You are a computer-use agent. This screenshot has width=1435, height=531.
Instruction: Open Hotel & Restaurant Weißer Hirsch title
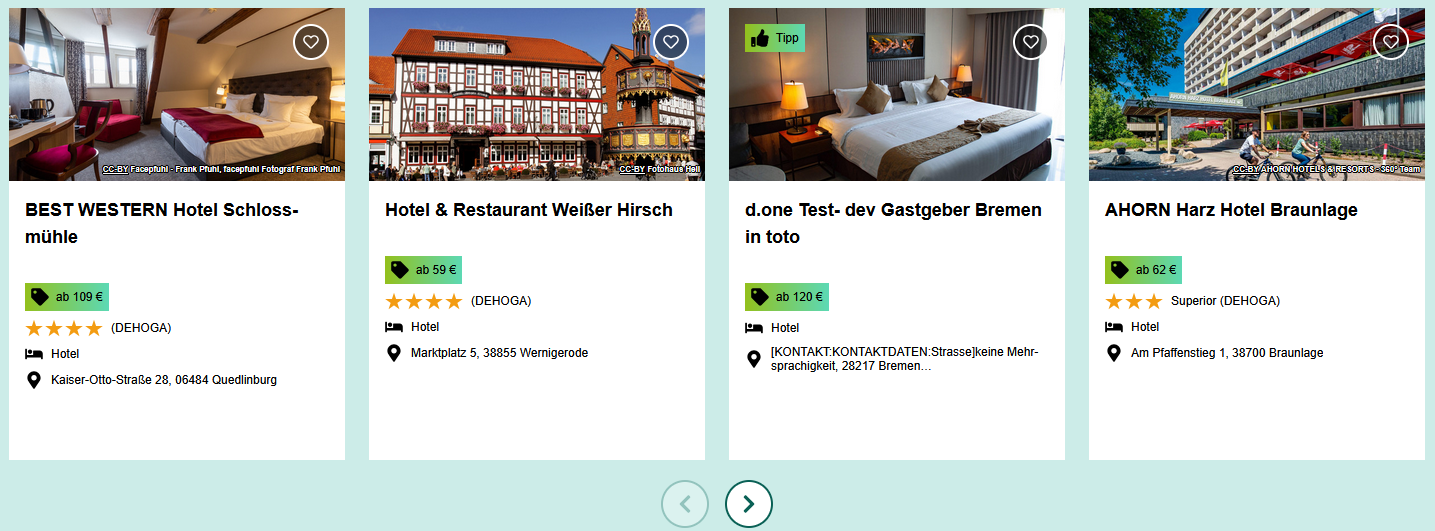click(529, 210)
